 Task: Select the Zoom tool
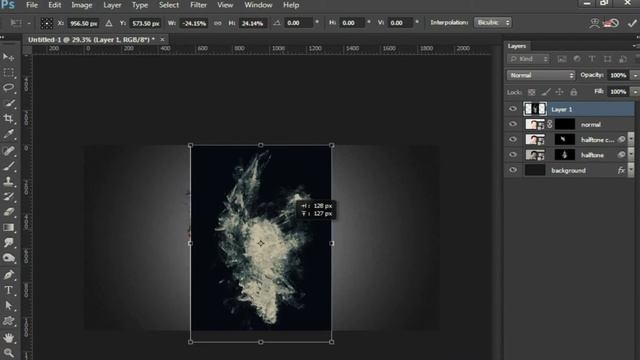[x=8, y=352]
